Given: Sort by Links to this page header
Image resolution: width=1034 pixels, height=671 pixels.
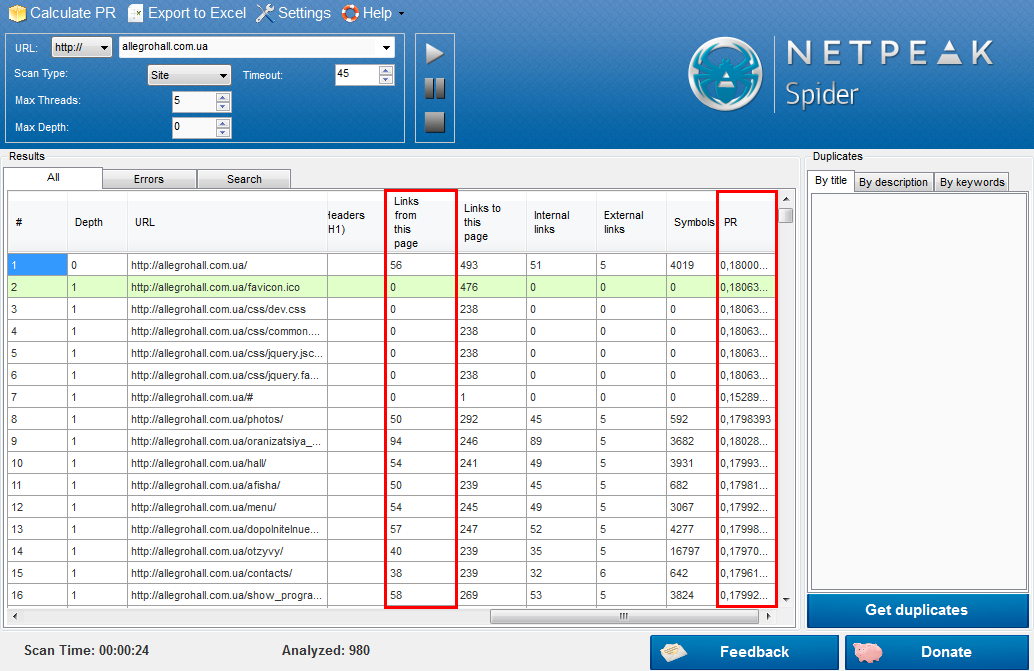Looking at the screenshot, I should pyautogui.click(x=491, y=223).
